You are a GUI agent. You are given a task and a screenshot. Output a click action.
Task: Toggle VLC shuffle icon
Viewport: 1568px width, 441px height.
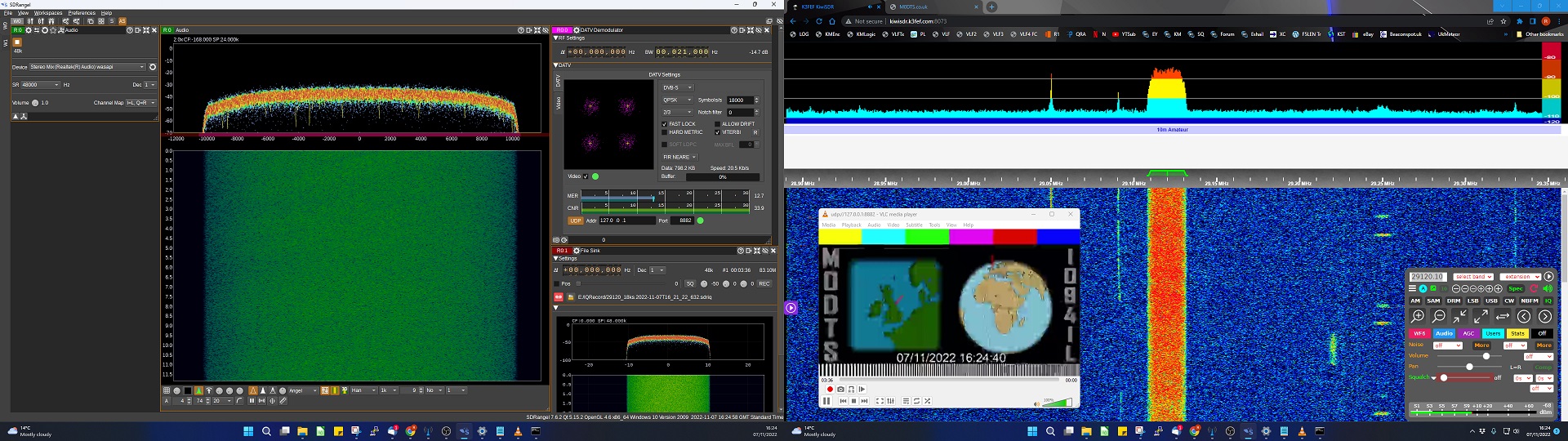click(927, 401)
